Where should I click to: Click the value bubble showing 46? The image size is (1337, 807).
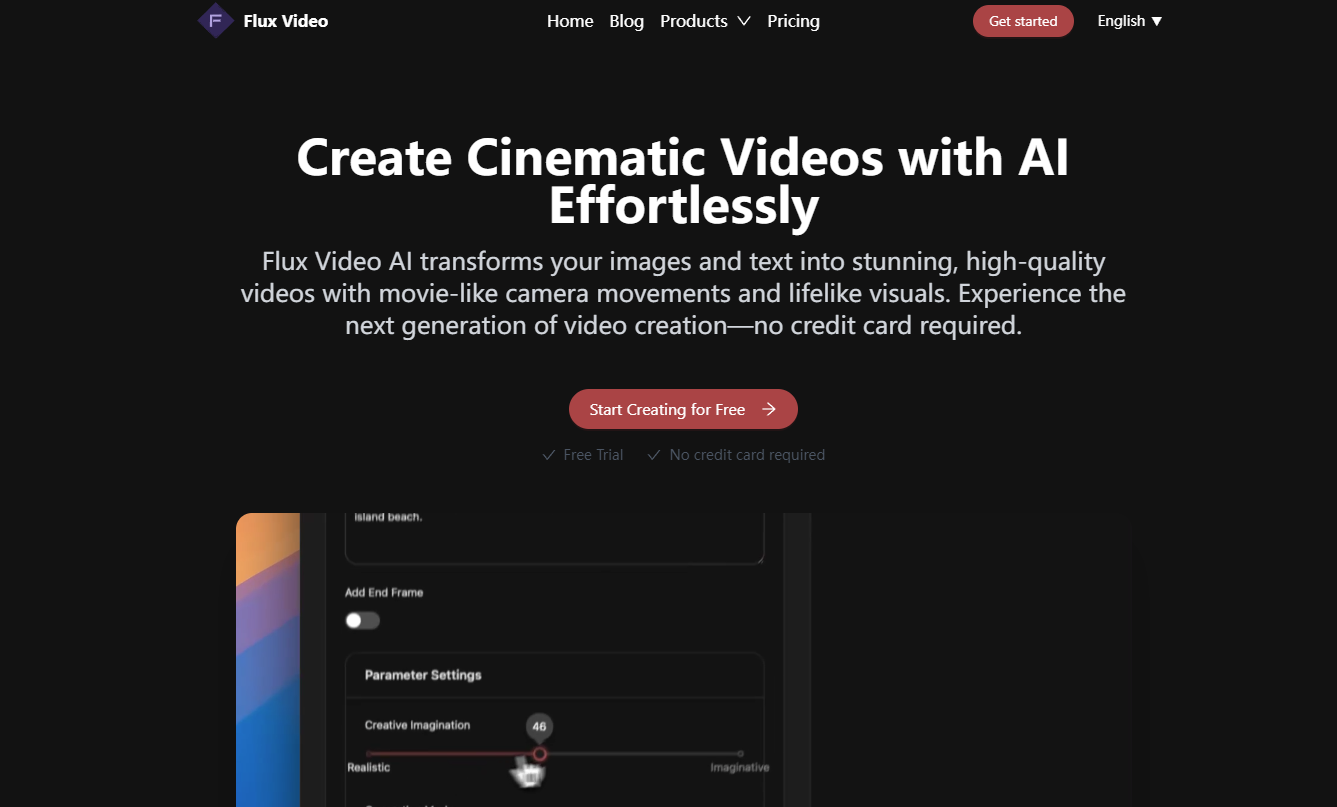click(540, 725)
